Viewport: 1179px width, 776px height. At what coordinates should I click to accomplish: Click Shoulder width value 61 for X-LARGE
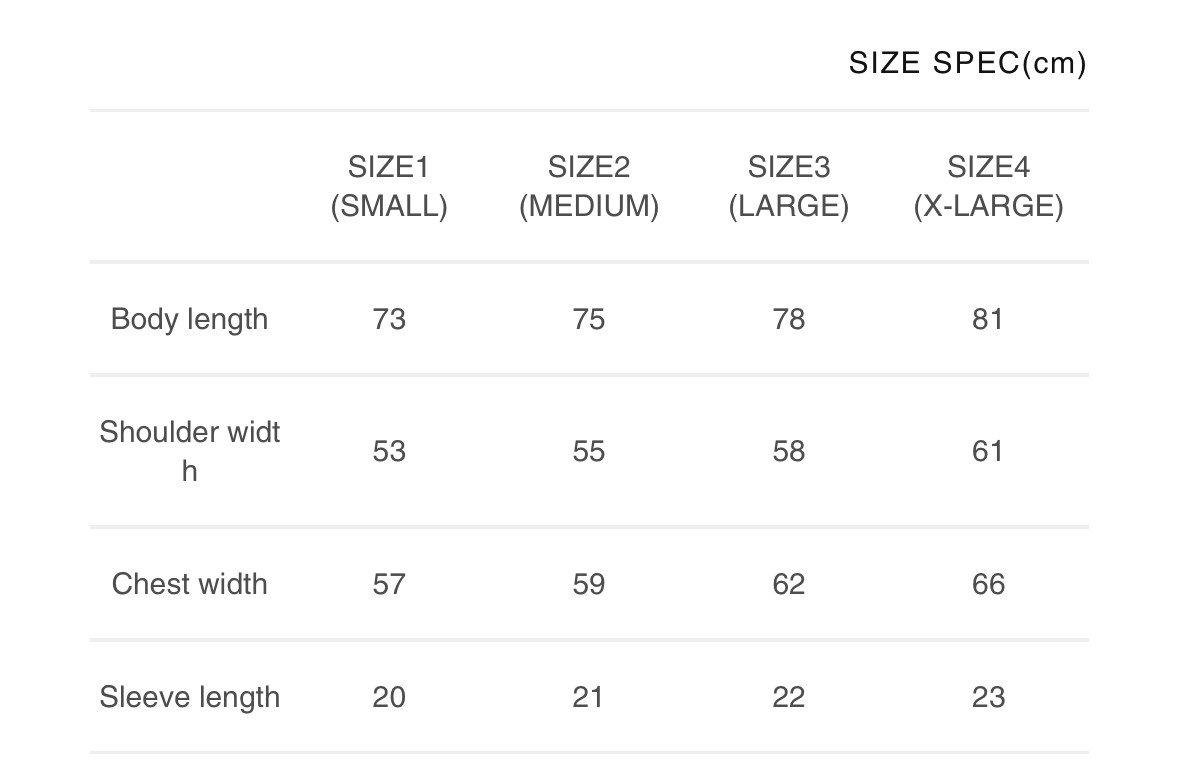click(x=988, y=452)
